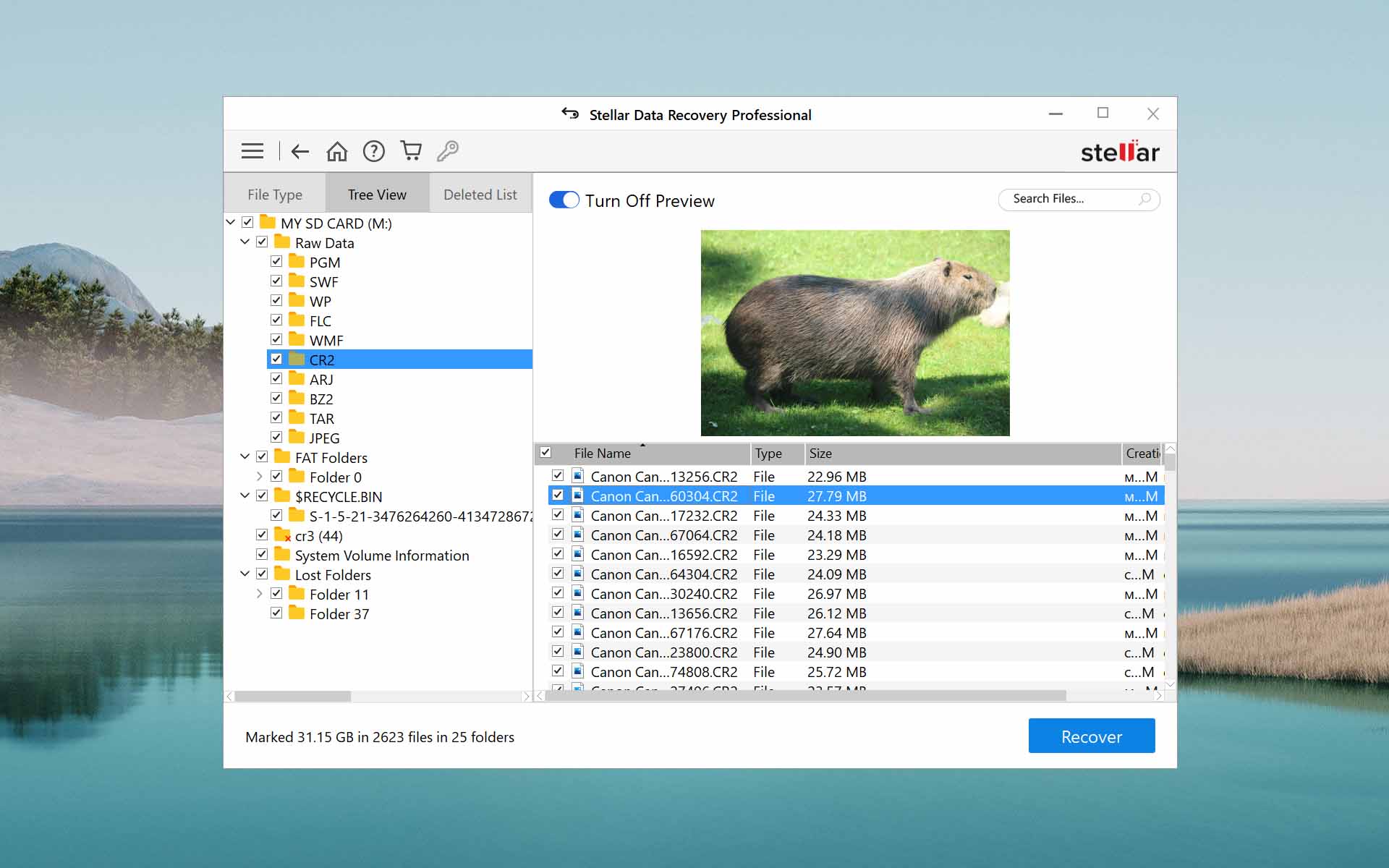Collapse the Lost Folders tree node
Viewport: 1389px width, 868px height.
click(245, 574)
